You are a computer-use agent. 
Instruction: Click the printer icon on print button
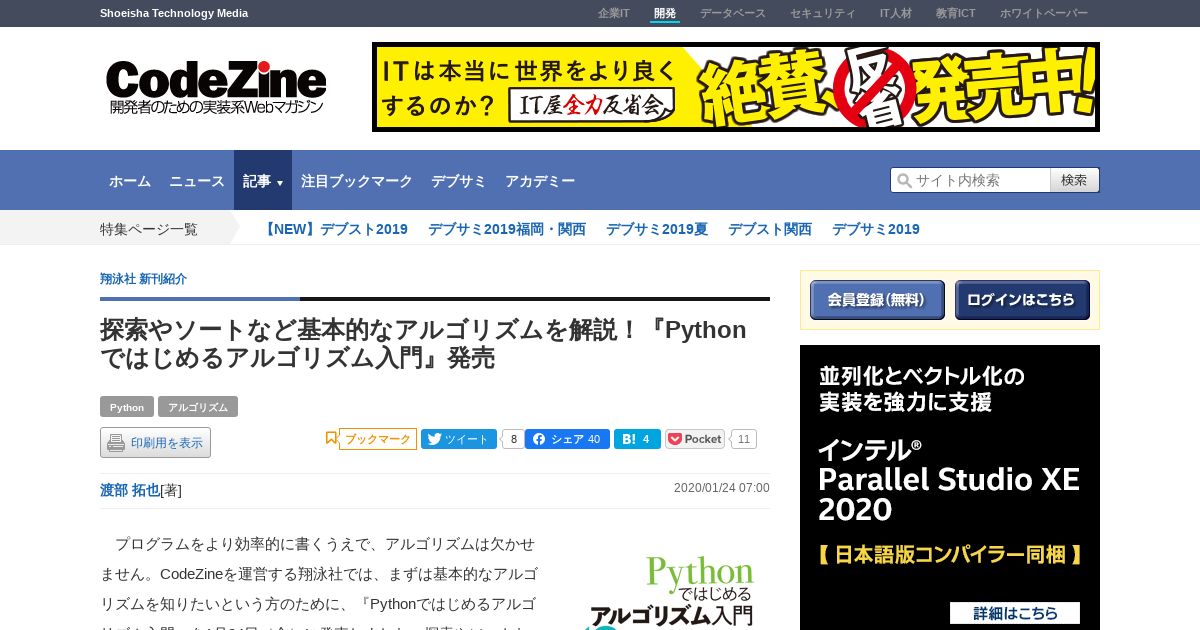(116, 443)
